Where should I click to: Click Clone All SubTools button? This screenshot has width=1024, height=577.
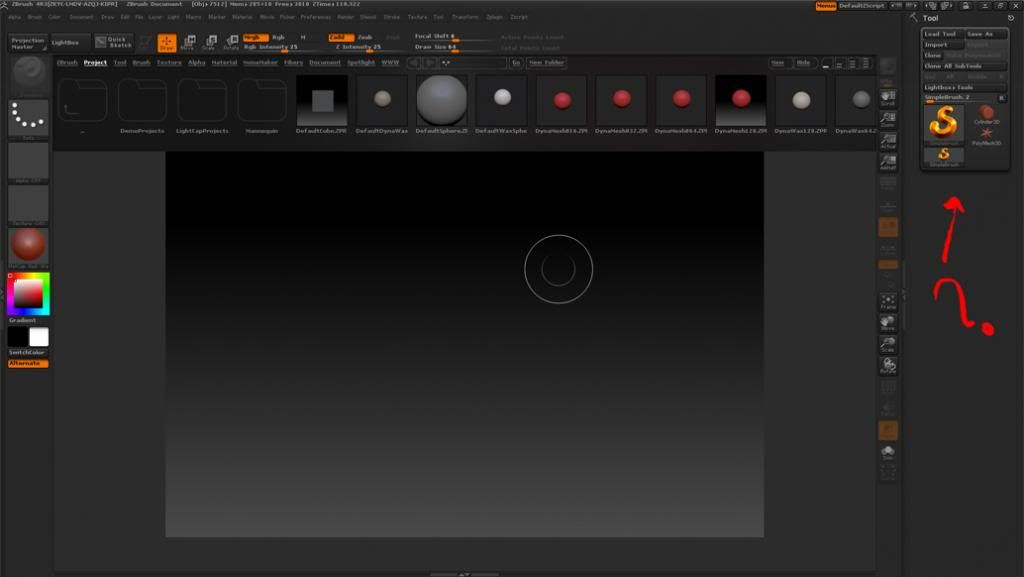[x=964, y=66]
